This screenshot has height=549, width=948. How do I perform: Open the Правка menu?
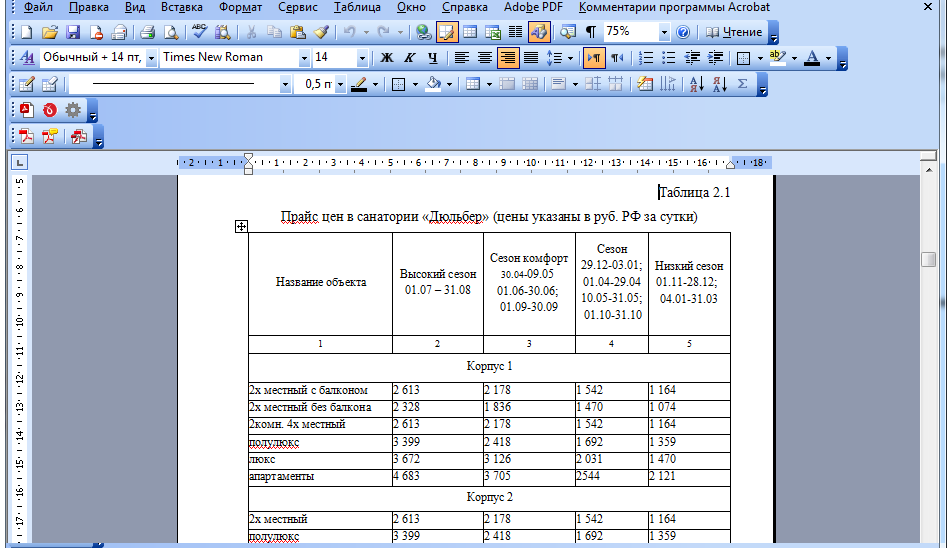pyautogui.click(x=88, y=7)
